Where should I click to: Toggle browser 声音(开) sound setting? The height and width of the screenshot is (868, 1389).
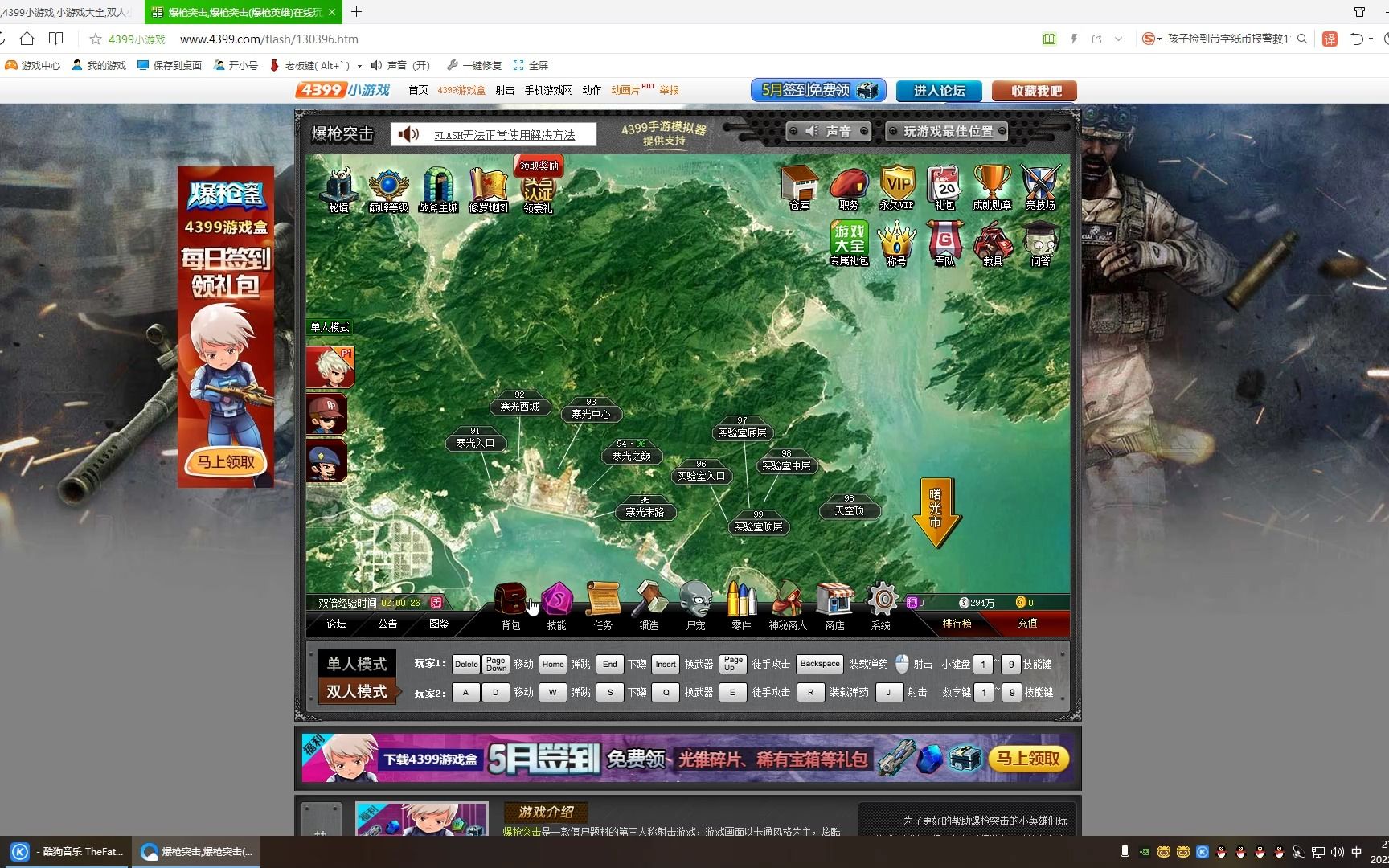400,65
